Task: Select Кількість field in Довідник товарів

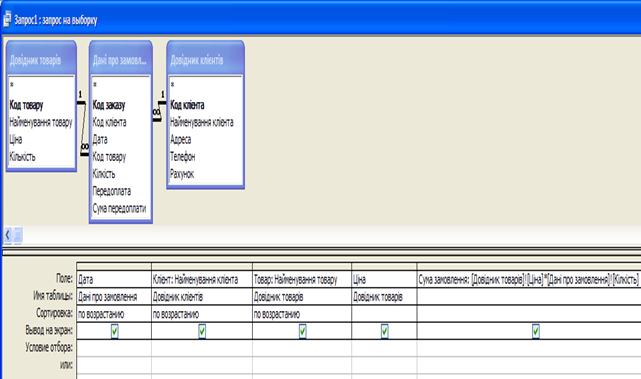Action: (x=22, y=157)
